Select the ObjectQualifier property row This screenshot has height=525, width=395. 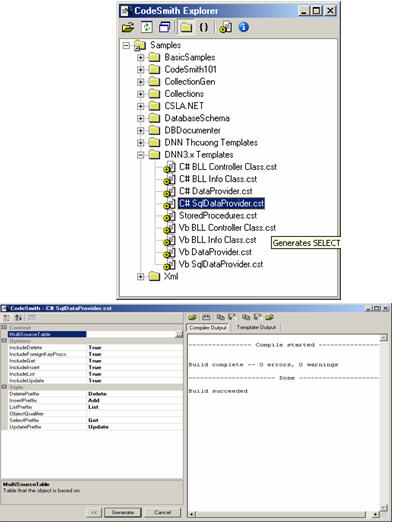[95, 414]
